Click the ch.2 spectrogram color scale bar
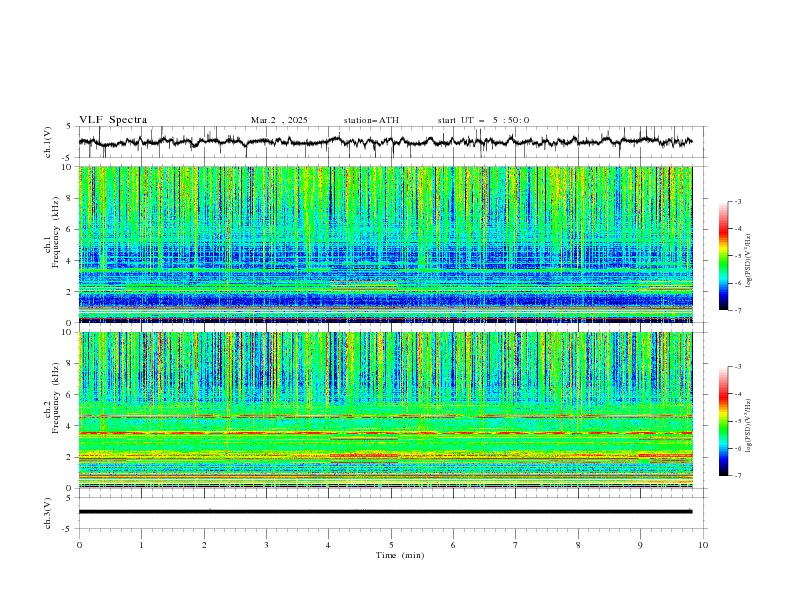Screen dimensions: 792x612 [723, 421]
